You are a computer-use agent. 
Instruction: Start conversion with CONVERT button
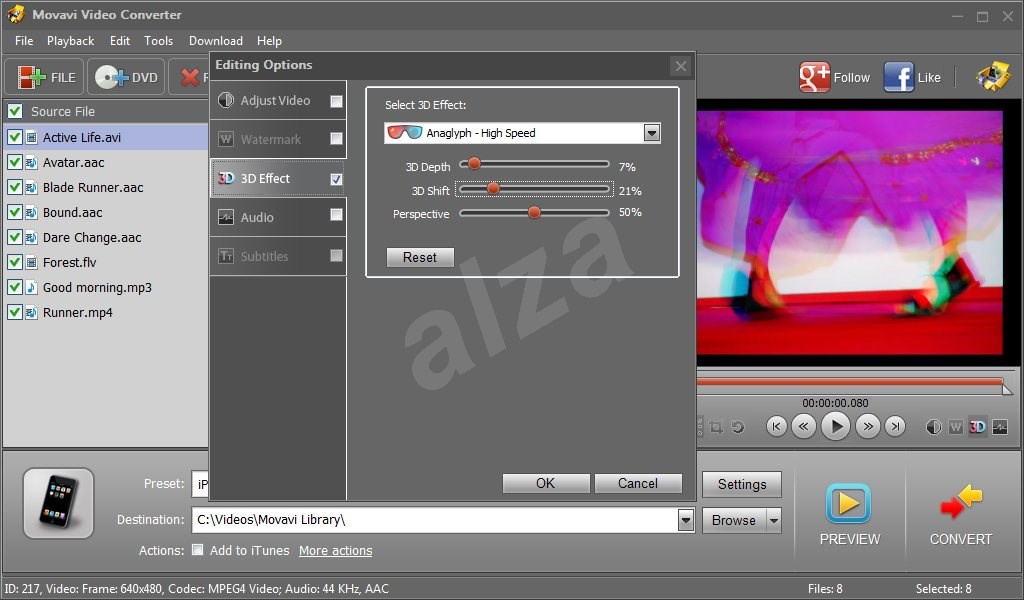point(961,514)
